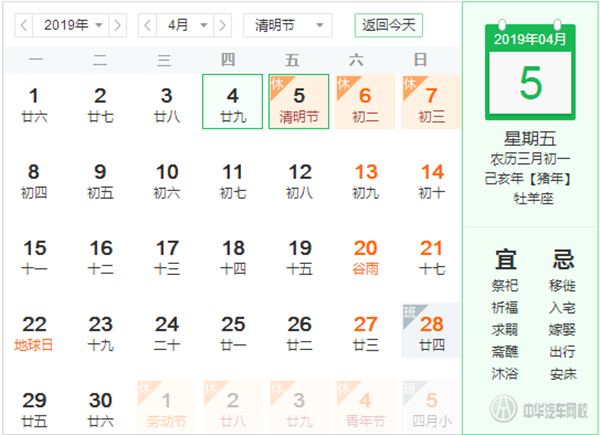The width and height of the screenshot is (600, 435).
Task: Click the next year arrow
Action: tap(119, 24)
